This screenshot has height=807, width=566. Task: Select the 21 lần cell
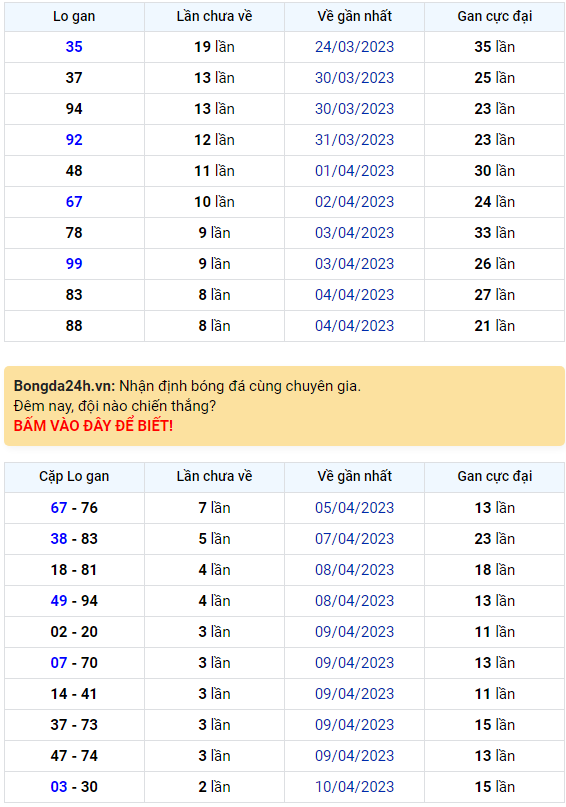point(495,326)
